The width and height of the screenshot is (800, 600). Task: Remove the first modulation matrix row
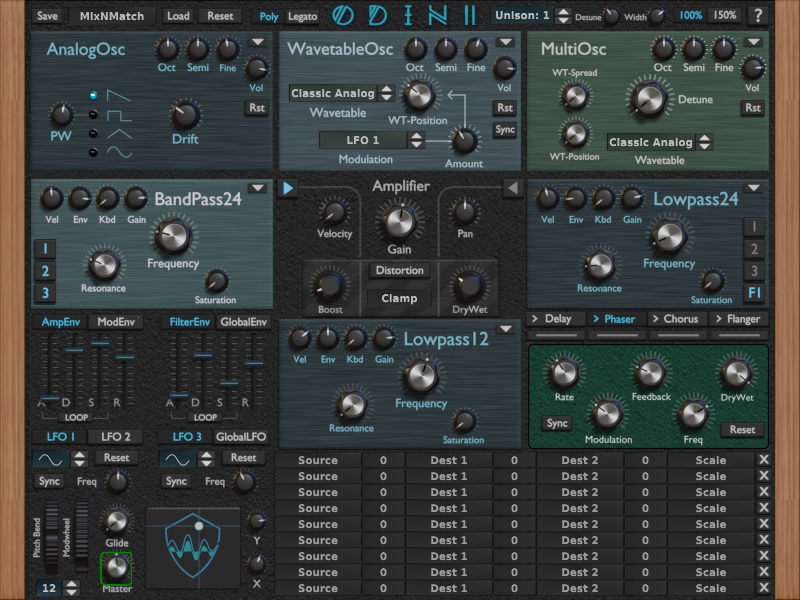pyautogui.click(x=764, y=460)
